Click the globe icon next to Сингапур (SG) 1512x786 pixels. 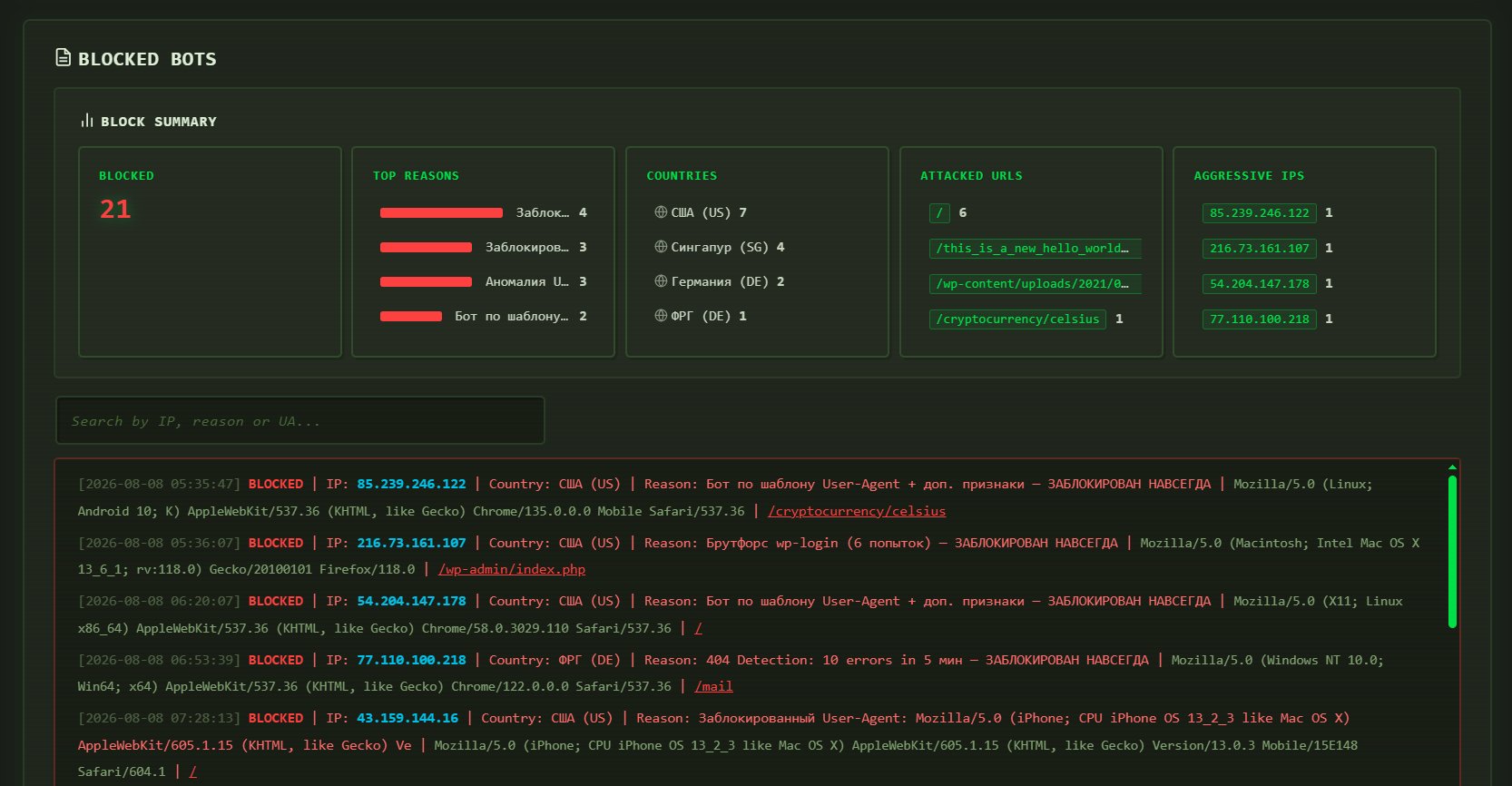(x=661, y=247)
